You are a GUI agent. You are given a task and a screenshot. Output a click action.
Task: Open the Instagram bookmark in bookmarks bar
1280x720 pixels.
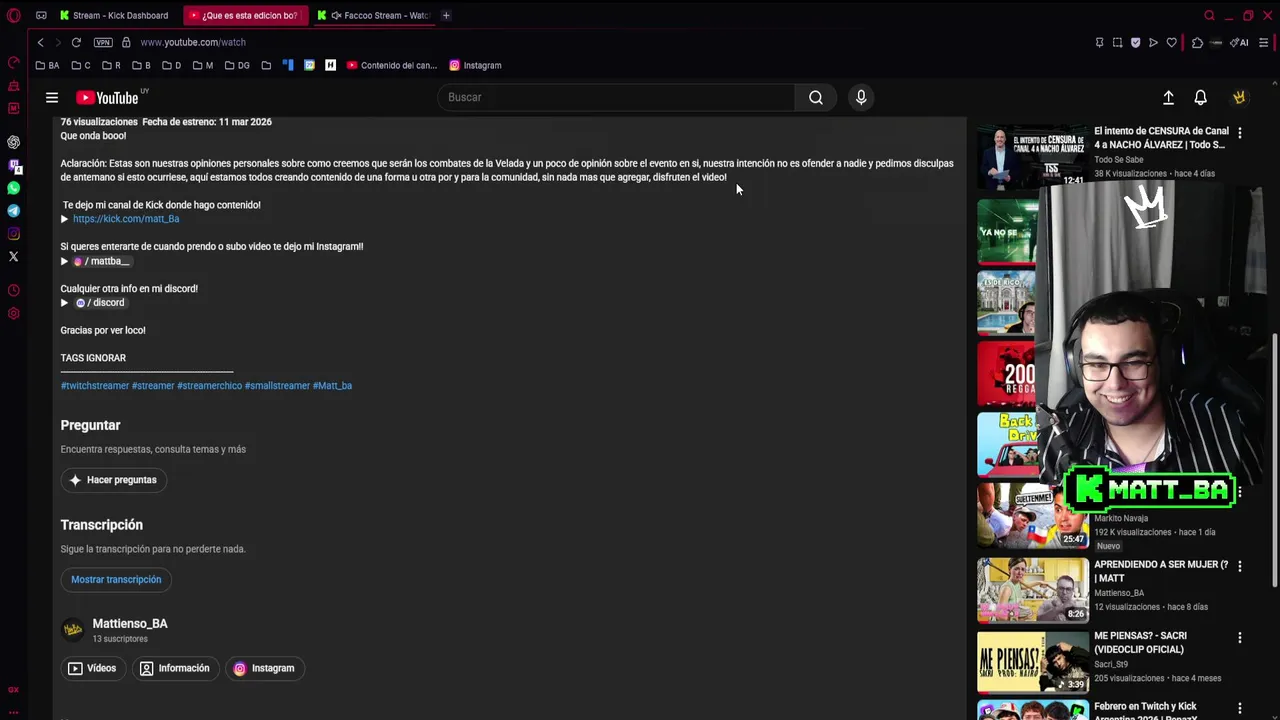(x=475, y=65)
